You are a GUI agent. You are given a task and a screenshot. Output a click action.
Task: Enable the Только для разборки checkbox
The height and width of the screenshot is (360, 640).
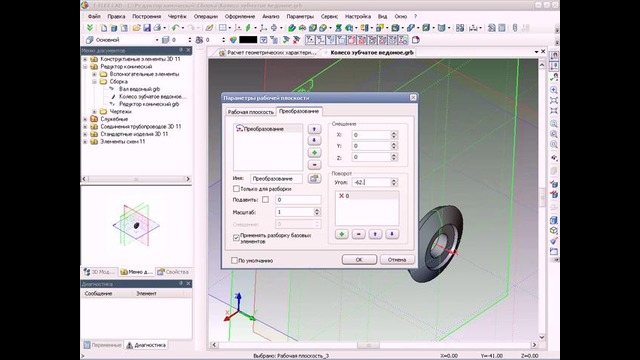(x=236, y=189)
